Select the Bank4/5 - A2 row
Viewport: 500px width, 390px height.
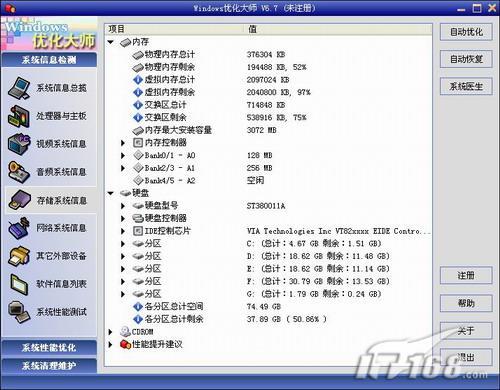(x=269, y=181)
